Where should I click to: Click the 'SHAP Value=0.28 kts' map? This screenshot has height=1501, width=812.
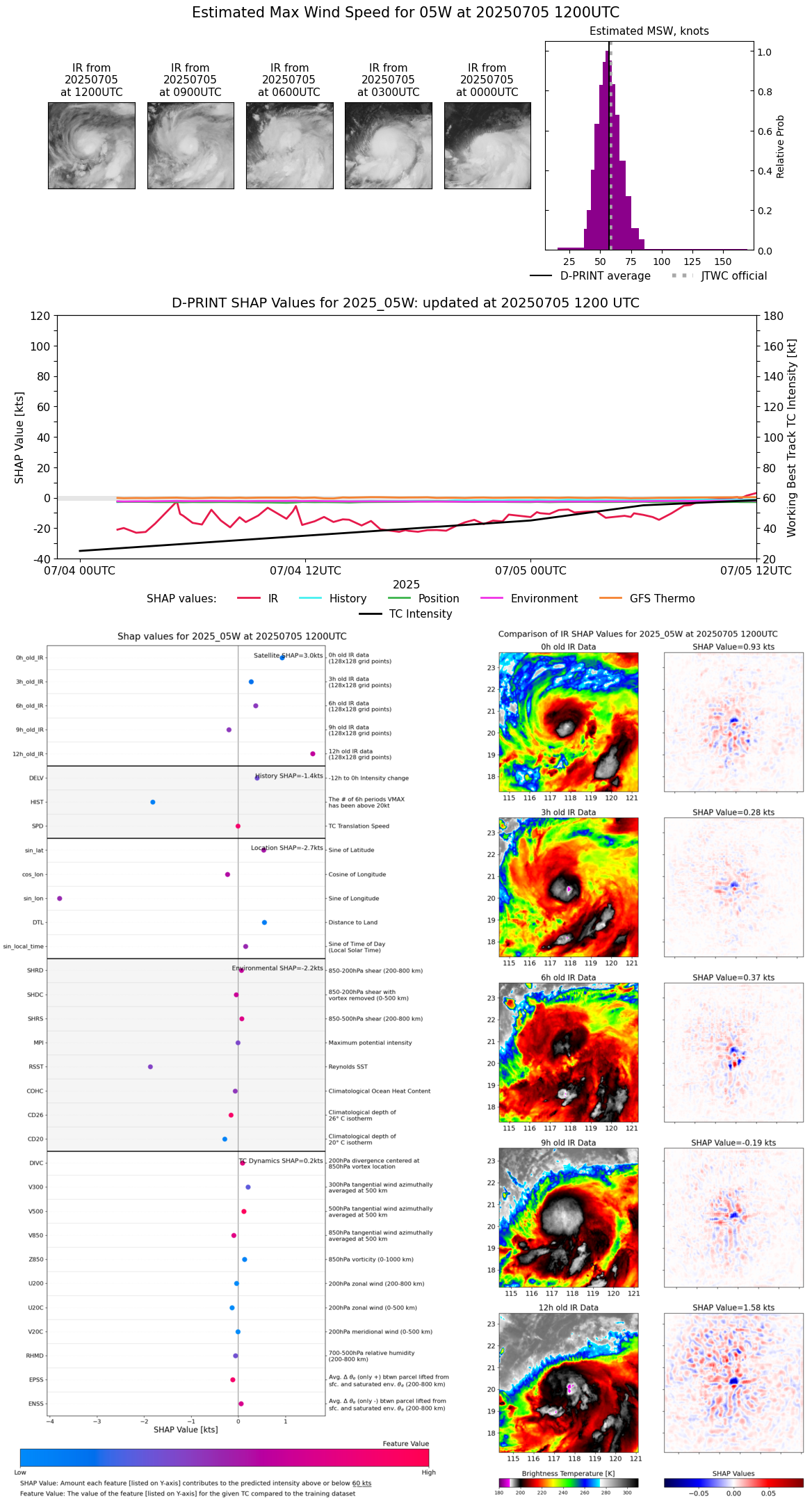pos(733,888)
